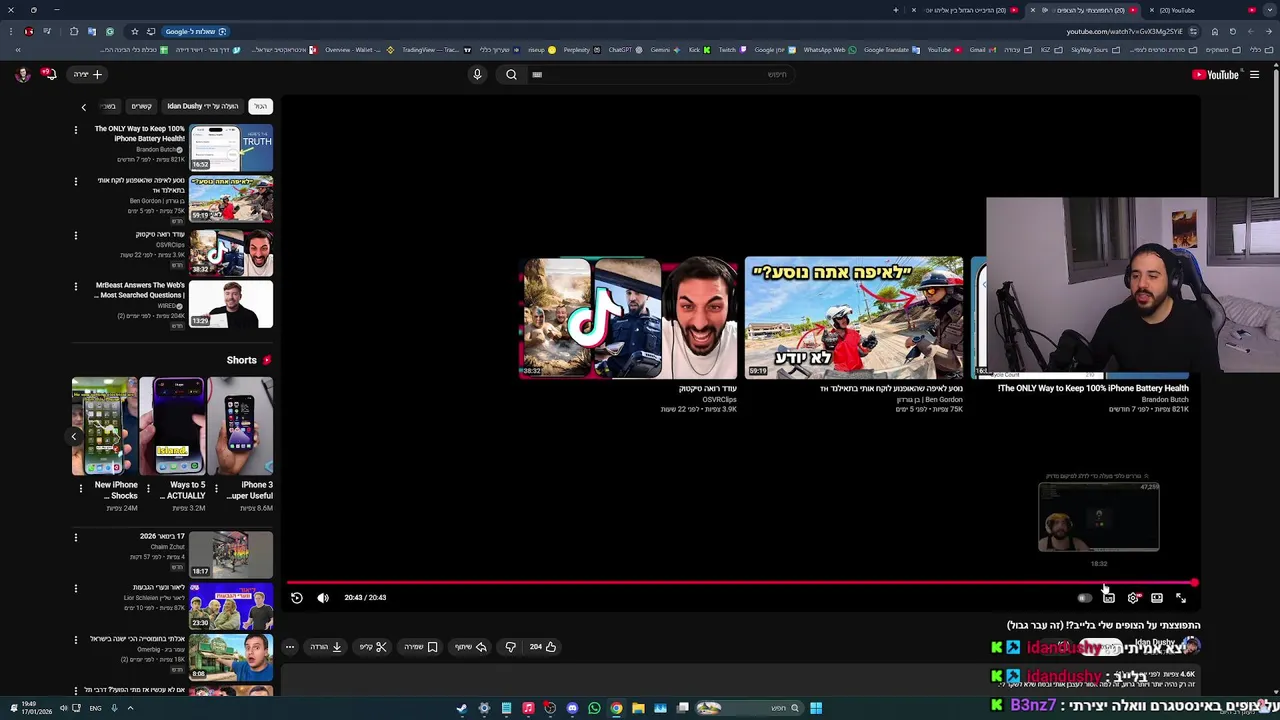Toggle subtitles in the player
This screenshot has height=720, width=1280.
click(x=1109, y=598)
